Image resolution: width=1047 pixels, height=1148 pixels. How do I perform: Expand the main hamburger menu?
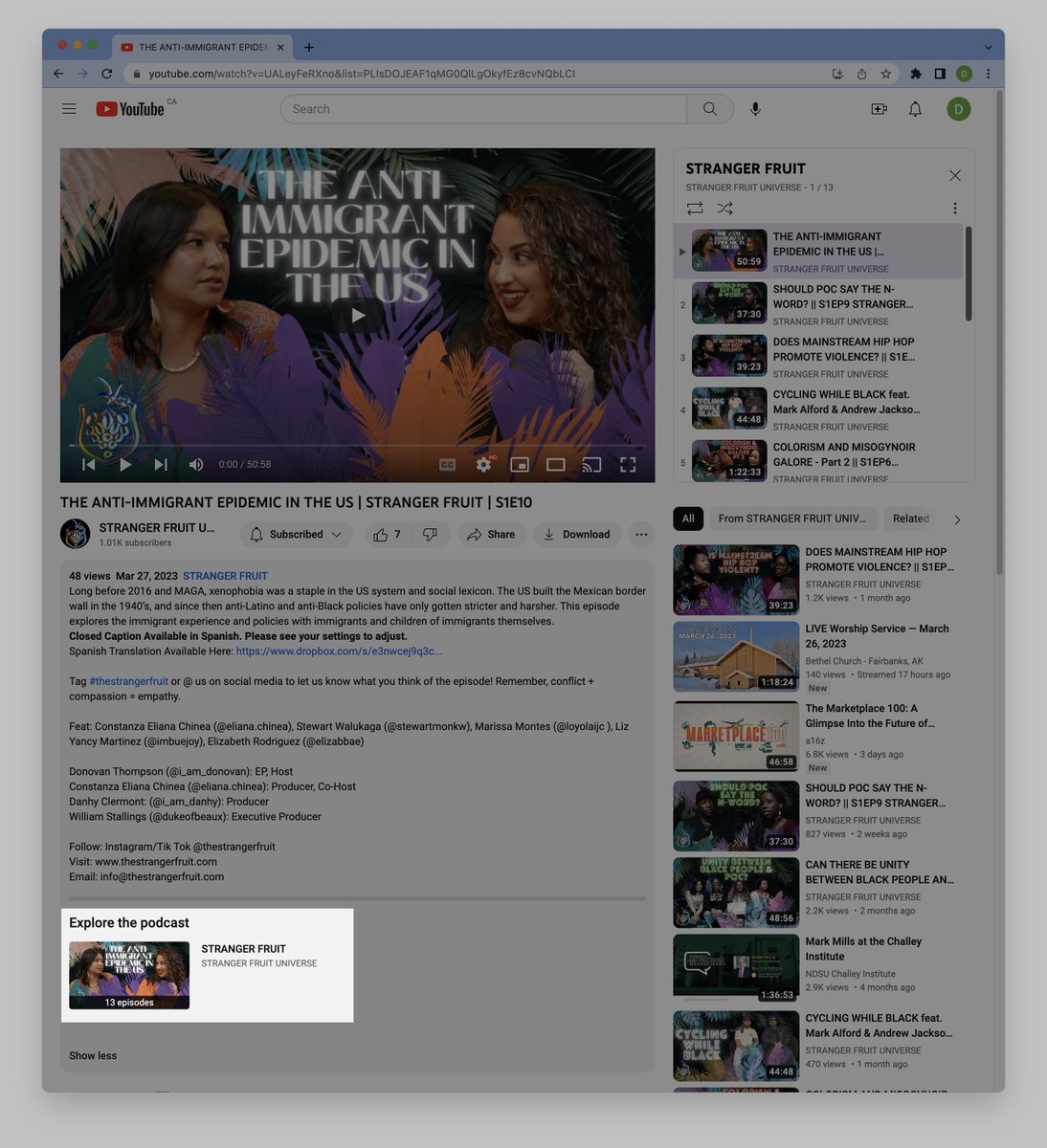tap(69, 108)
